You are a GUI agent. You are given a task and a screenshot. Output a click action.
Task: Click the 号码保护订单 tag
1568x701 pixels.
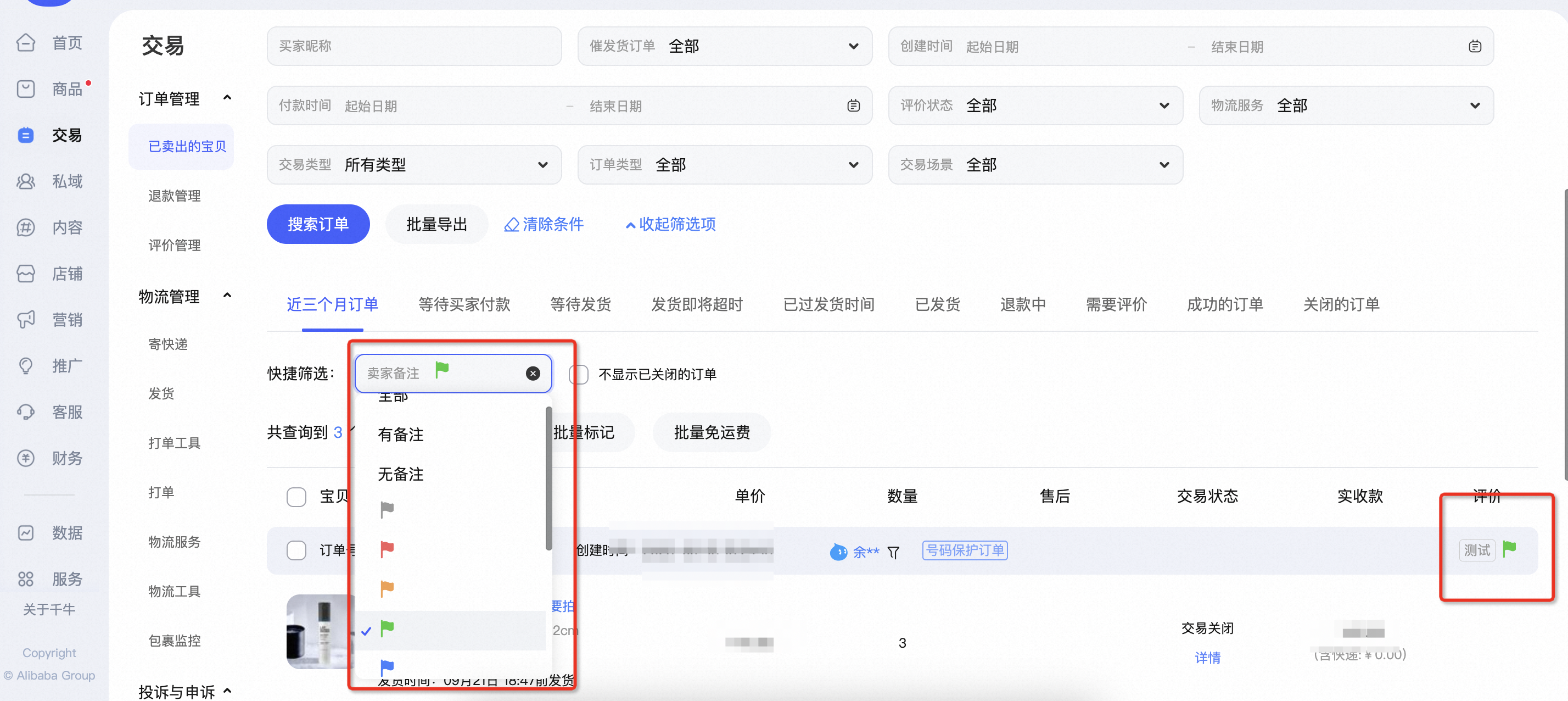click(965, 550)
